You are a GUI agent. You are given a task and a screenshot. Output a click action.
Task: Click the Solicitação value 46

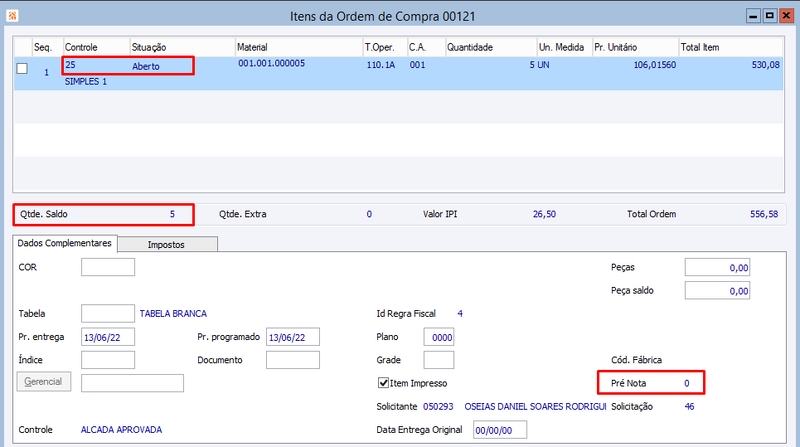689,407
